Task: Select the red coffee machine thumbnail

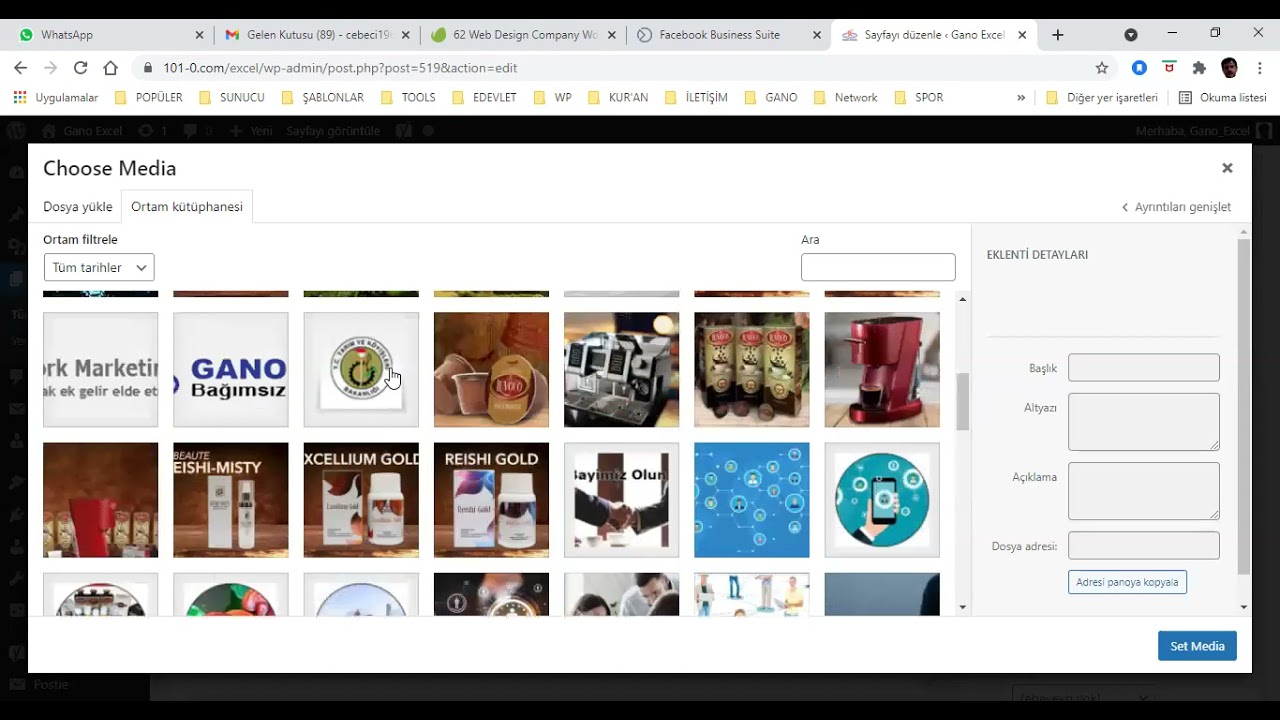Action: tap(882, 370)
